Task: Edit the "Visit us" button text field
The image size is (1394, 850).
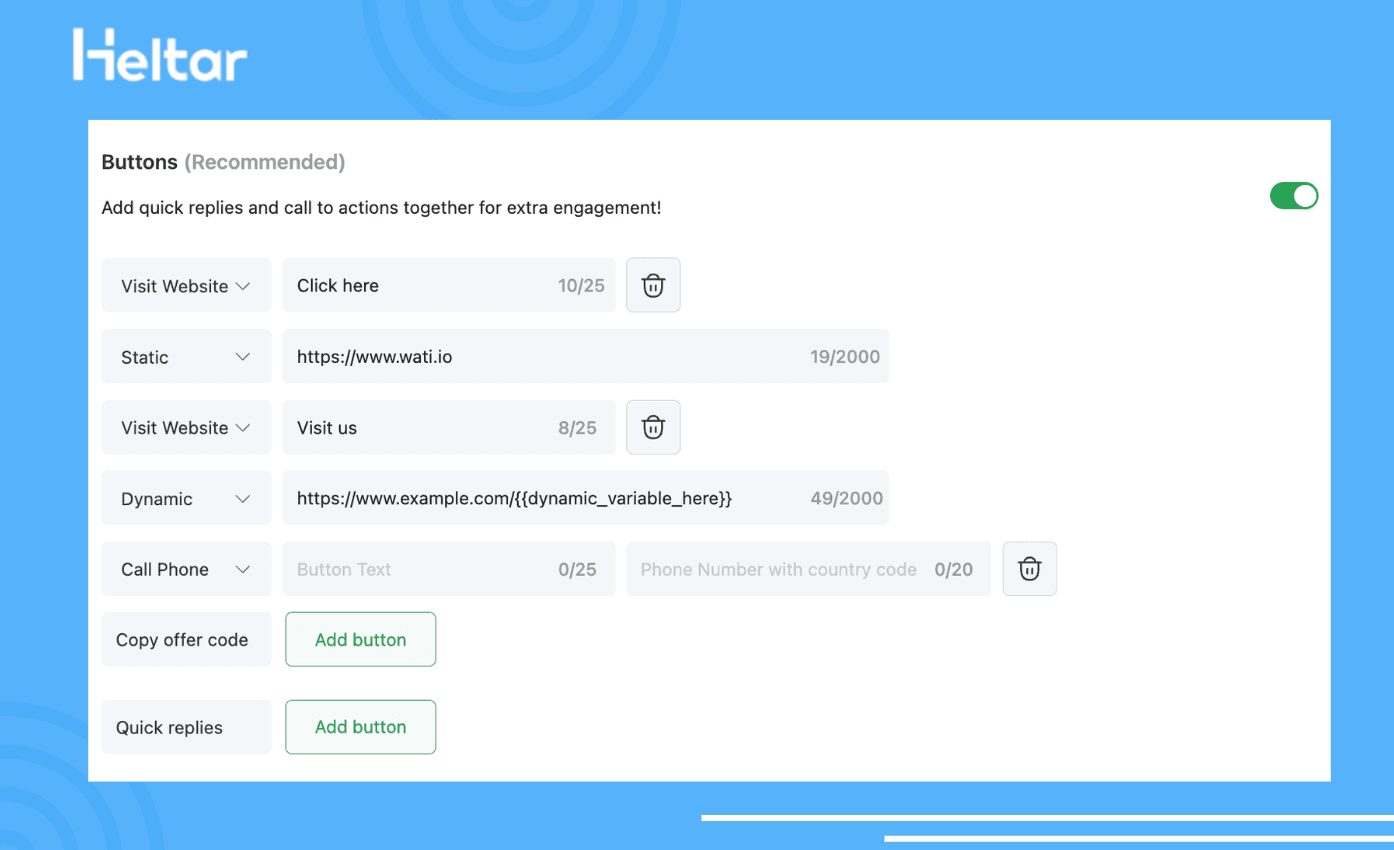Action: 420,427
